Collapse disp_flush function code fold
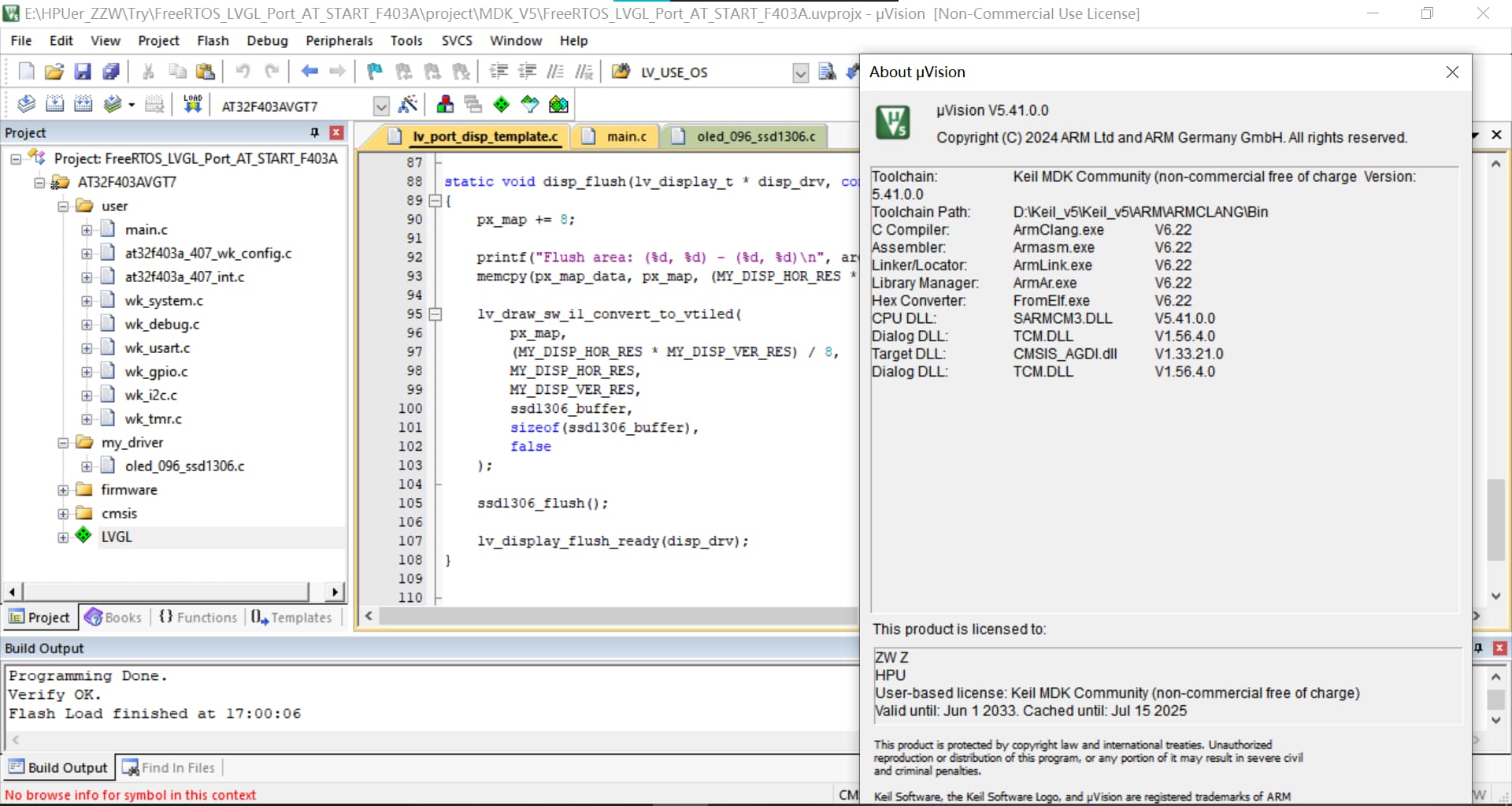The height and width of the screenshot is (806, 1512). 435,200
